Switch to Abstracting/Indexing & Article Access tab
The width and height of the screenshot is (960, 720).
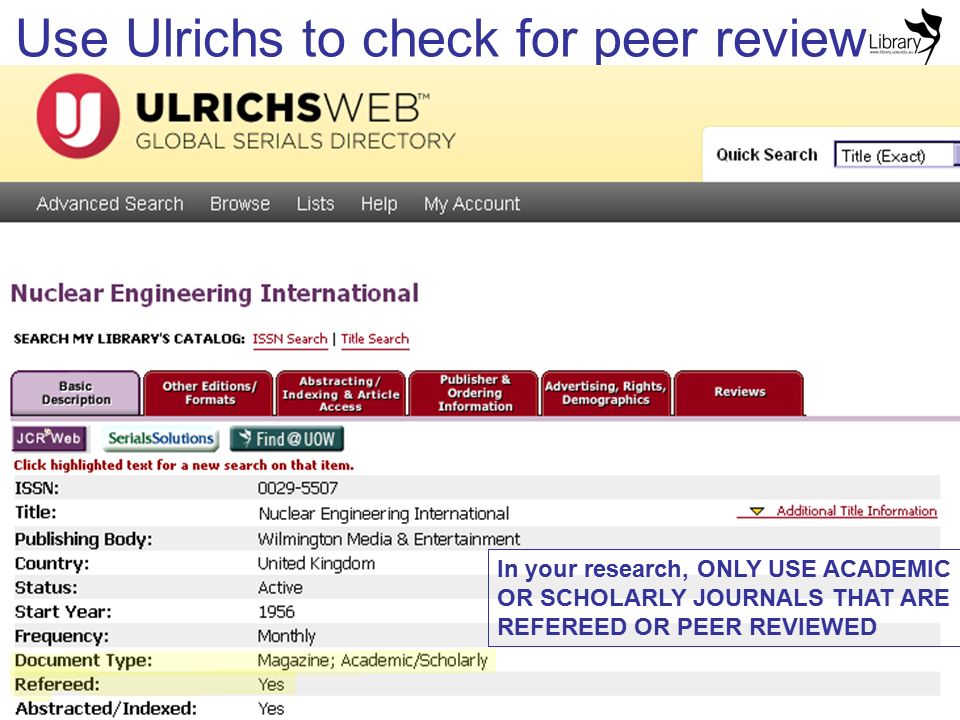(x=341, y=393)
